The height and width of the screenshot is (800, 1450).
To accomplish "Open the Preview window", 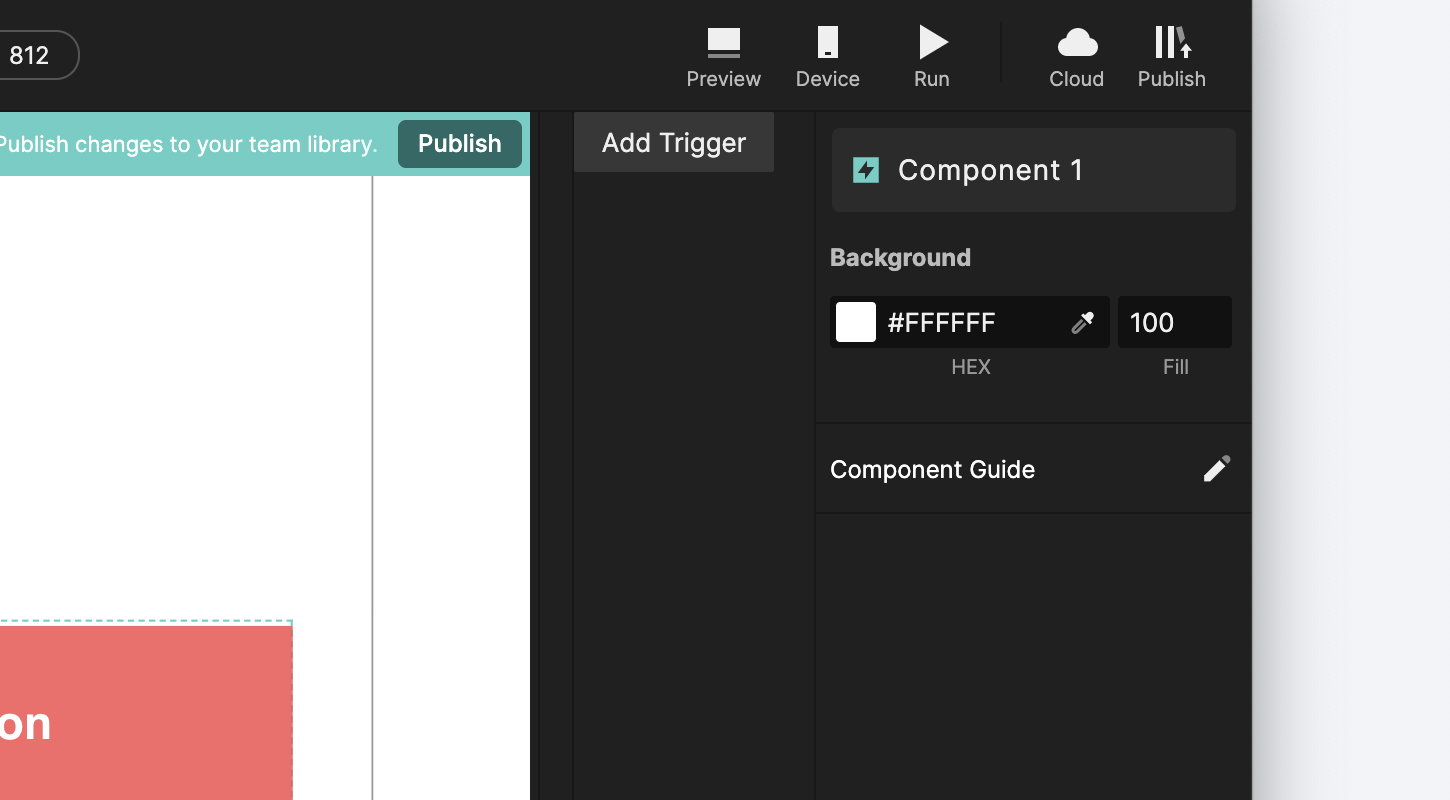I will [723, 56].
